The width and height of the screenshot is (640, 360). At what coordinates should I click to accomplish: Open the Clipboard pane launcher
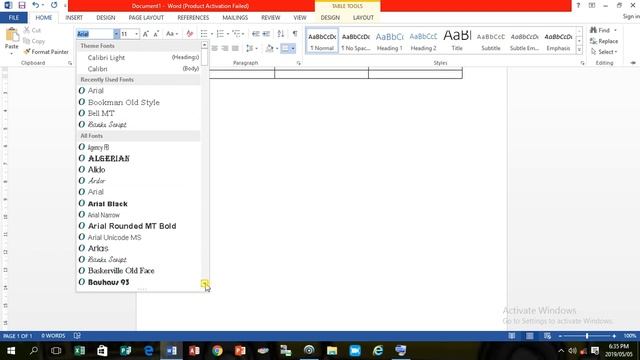click(70, 63)
